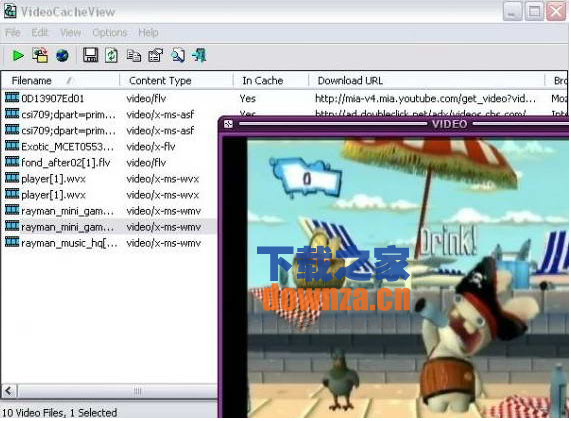Click video/x-ms-wmv type of rayman_music_hq row
The height and width of the screenshot is (421, 571).
click(164, 243)
